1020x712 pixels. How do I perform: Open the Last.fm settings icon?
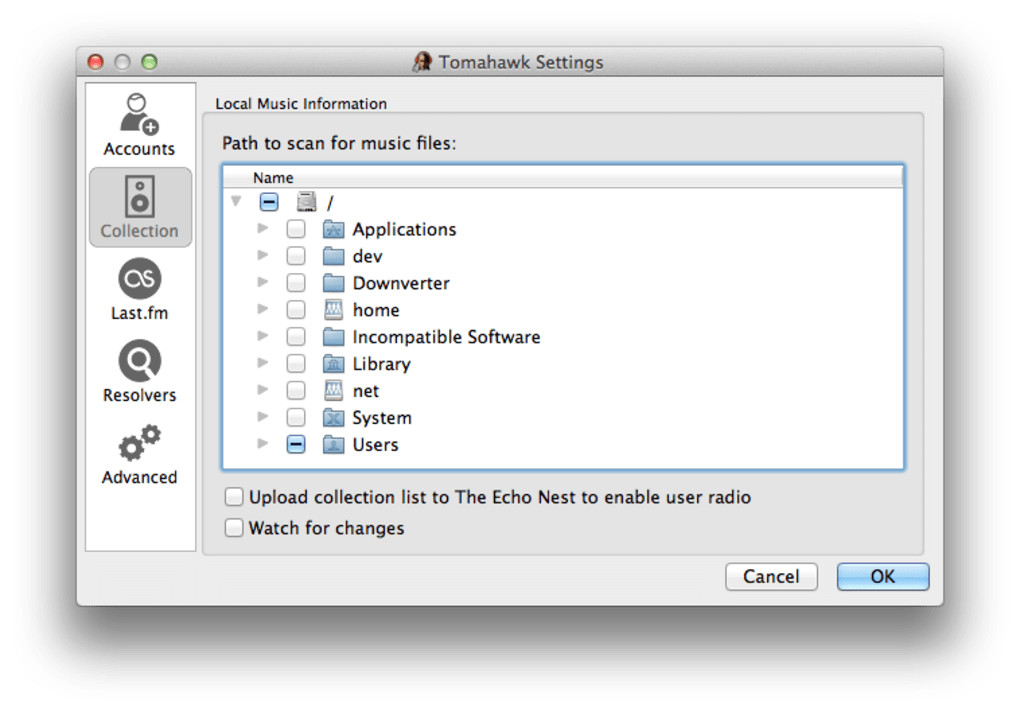click(x=140, y=279)
